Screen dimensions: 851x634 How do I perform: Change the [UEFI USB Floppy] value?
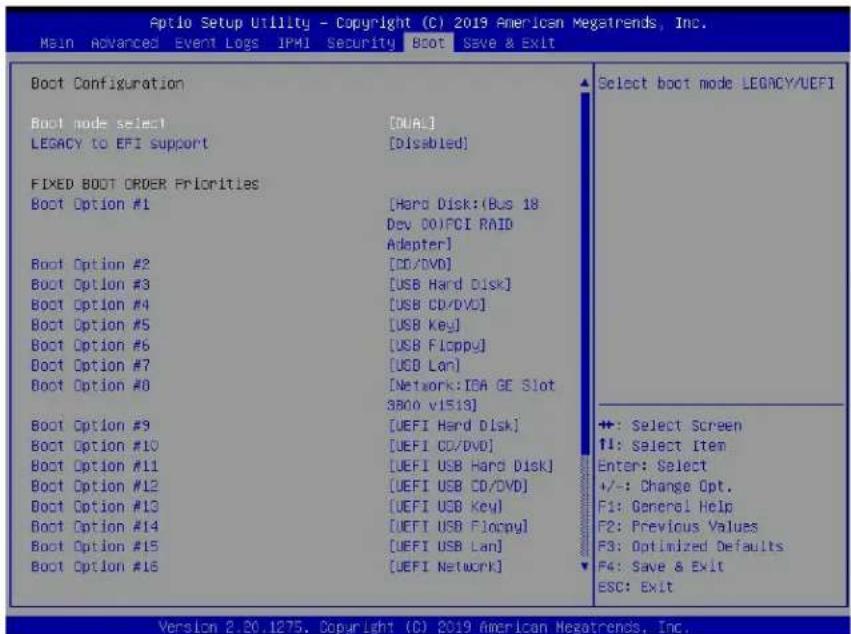[458, 527]
